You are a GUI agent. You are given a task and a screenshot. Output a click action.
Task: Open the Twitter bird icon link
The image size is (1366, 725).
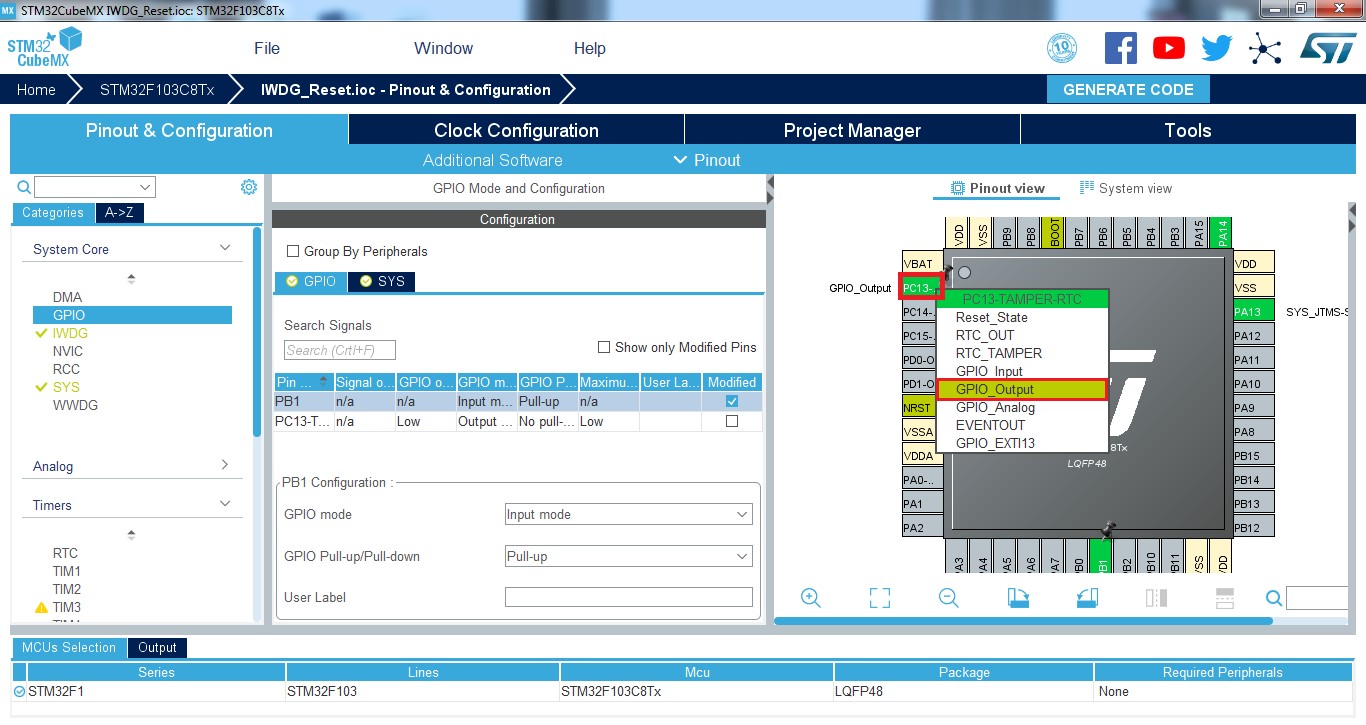[1217, 48]
